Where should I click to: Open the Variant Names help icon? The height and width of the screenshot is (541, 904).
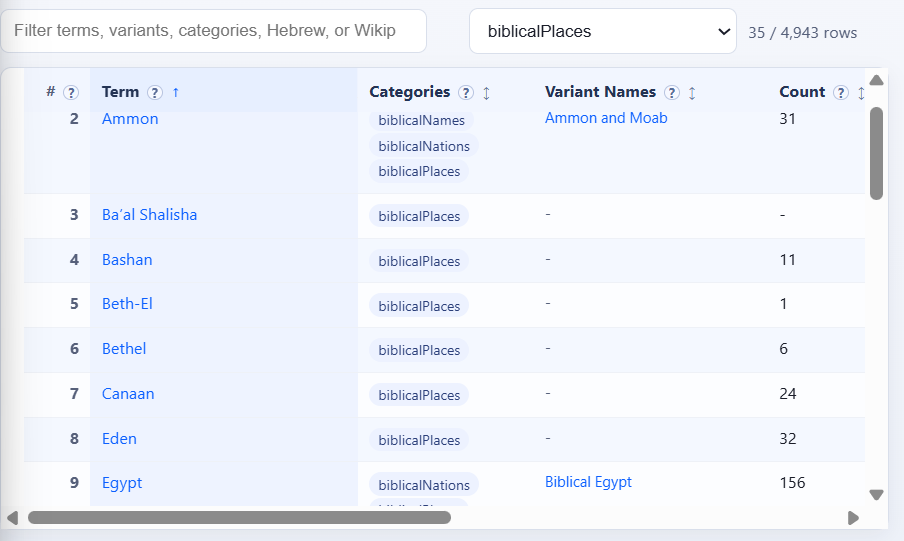click(x=672, y=92)
